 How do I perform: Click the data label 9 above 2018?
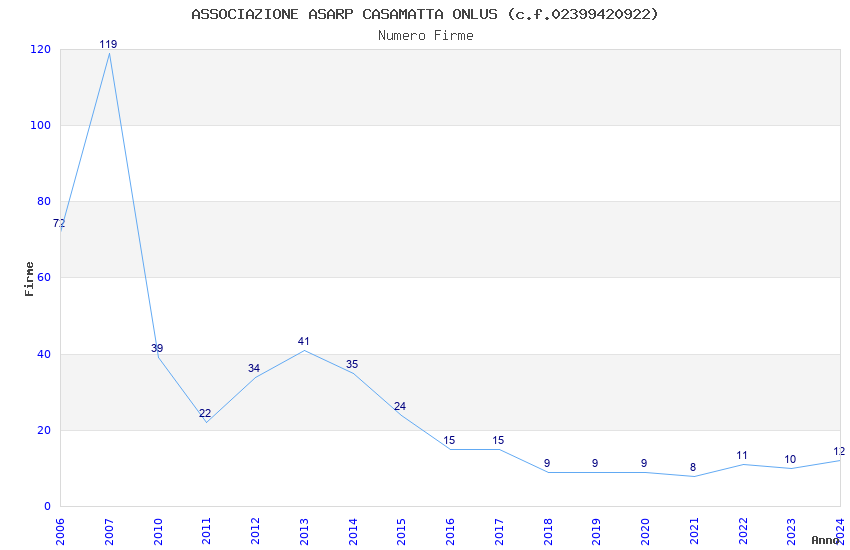[x=547, y=463]
